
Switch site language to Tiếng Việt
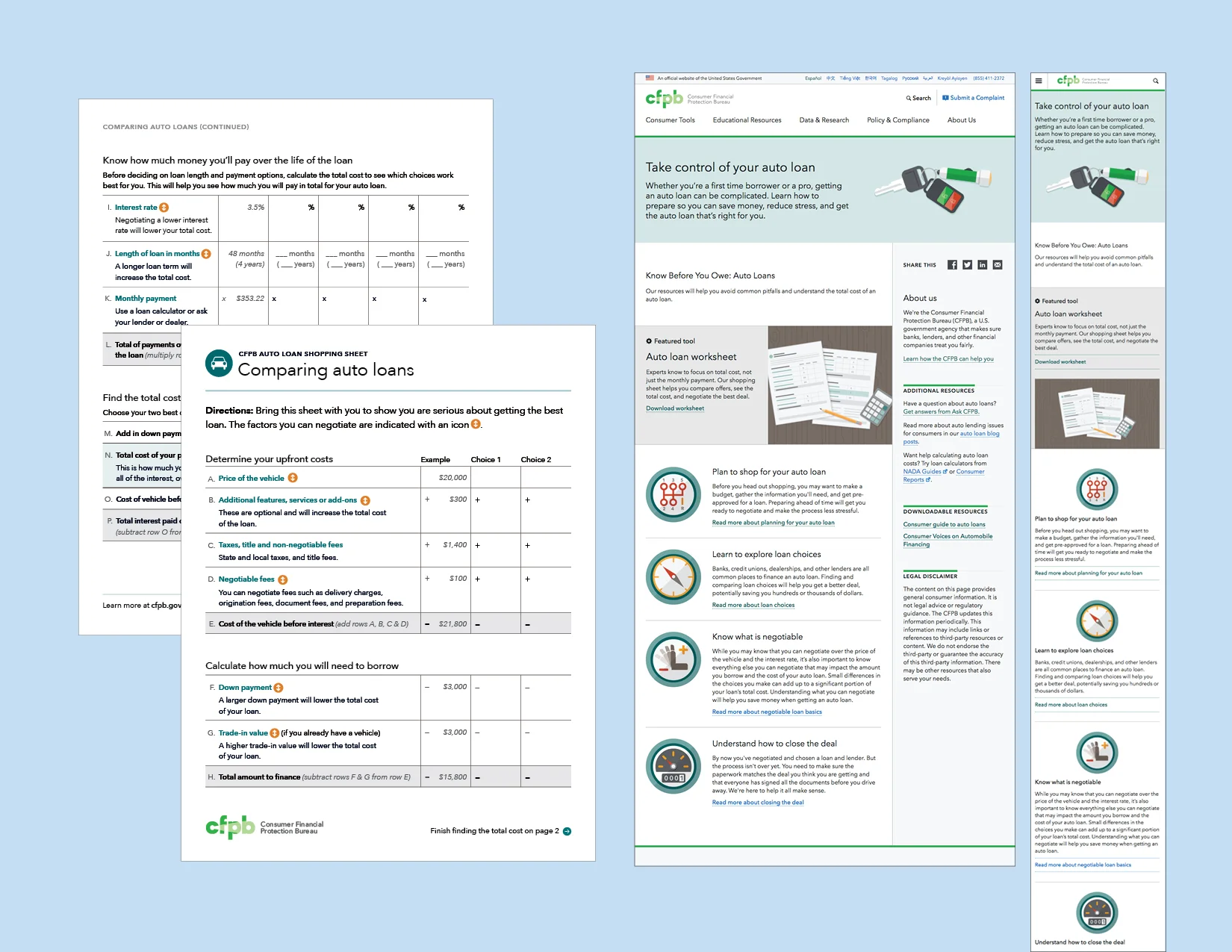pyautogui.click(x=850, y=78)
